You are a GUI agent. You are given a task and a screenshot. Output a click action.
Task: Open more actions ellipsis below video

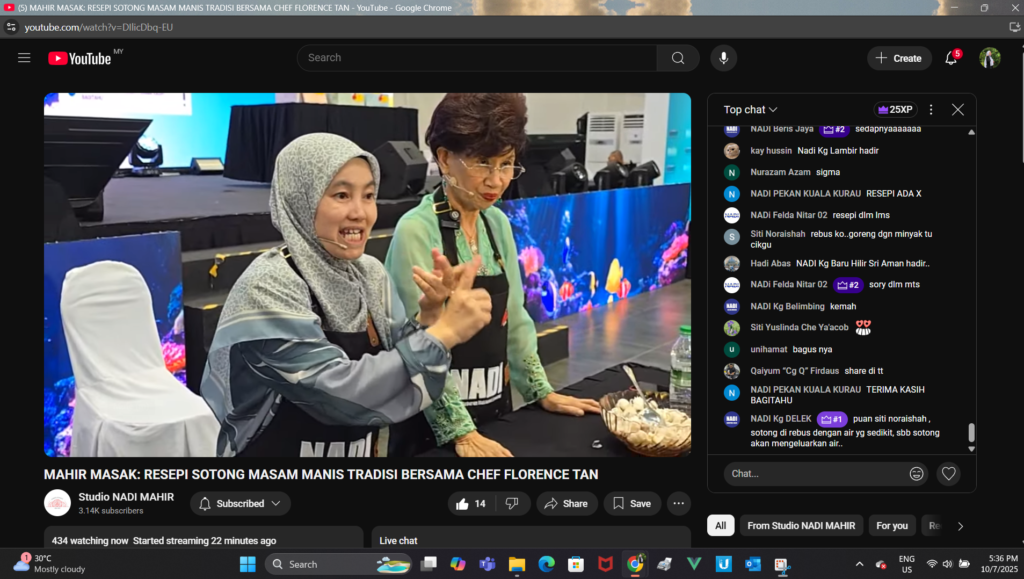tap(679, 504)
